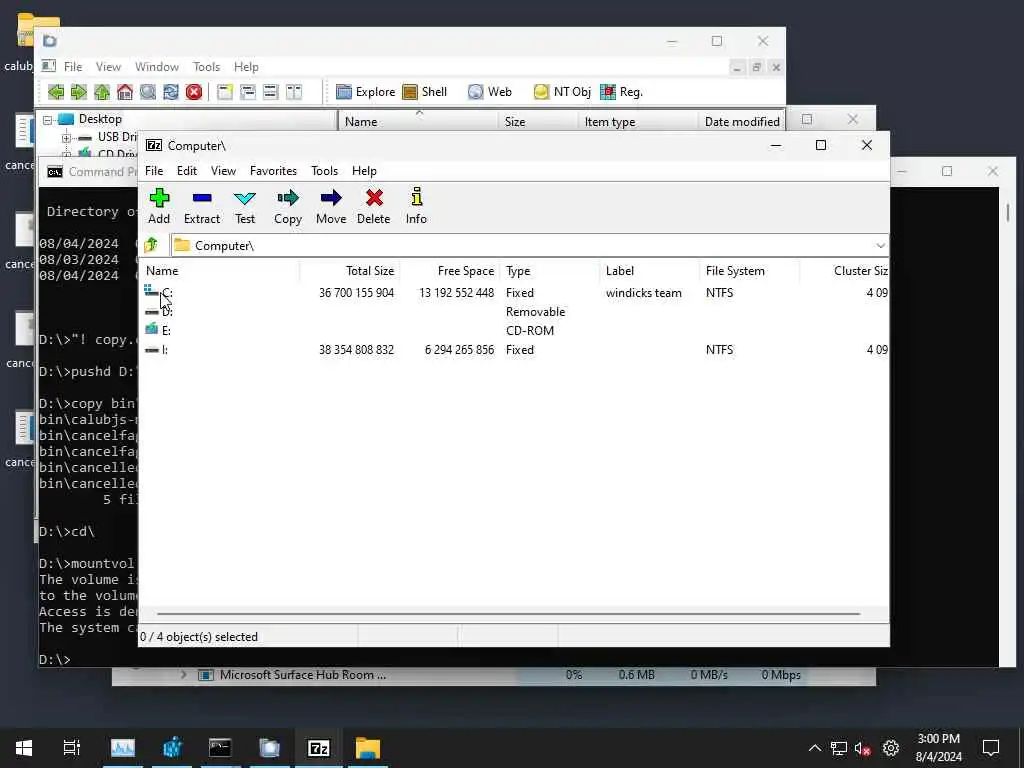Image resolution: width=1024 pixels, height=768 pixels.
Task: Click the Search magnifier in explorer window toolbar
Action: 148,92
